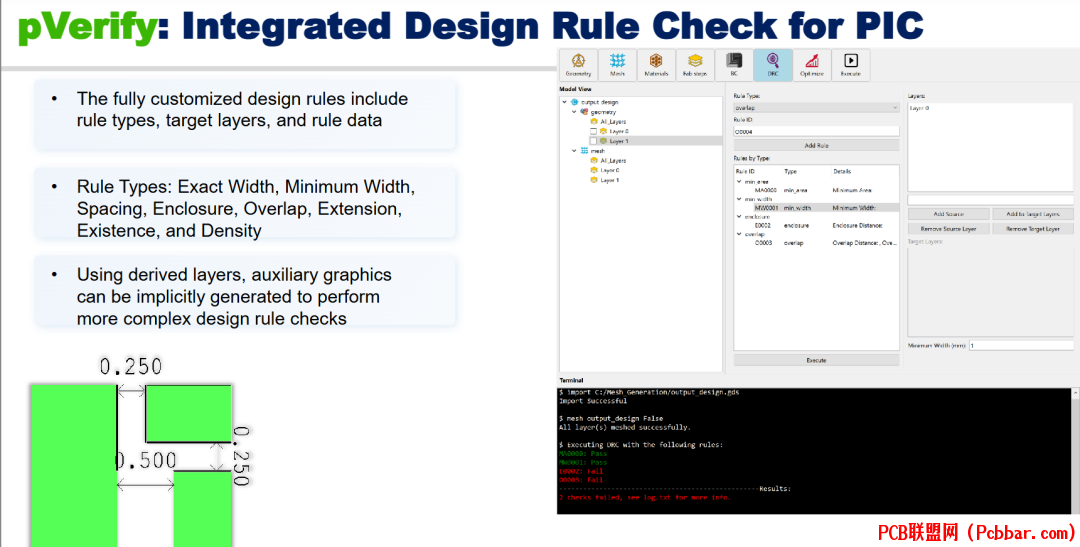This screenshot has height=547, width=1080.
Task: Select Layer 0 under mesh
Action: [x=610, y=170]
